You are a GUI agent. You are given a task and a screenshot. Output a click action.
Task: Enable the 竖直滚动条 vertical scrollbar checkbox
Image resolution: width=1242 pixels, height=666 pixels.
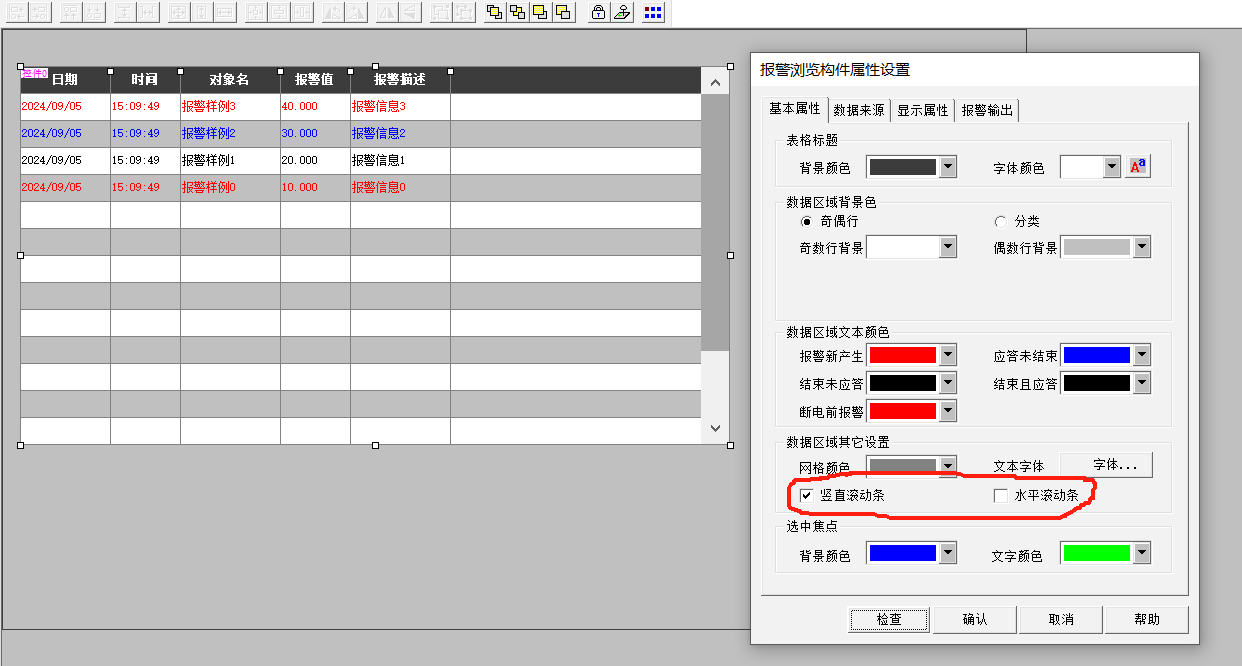click(x=806, y=495)
